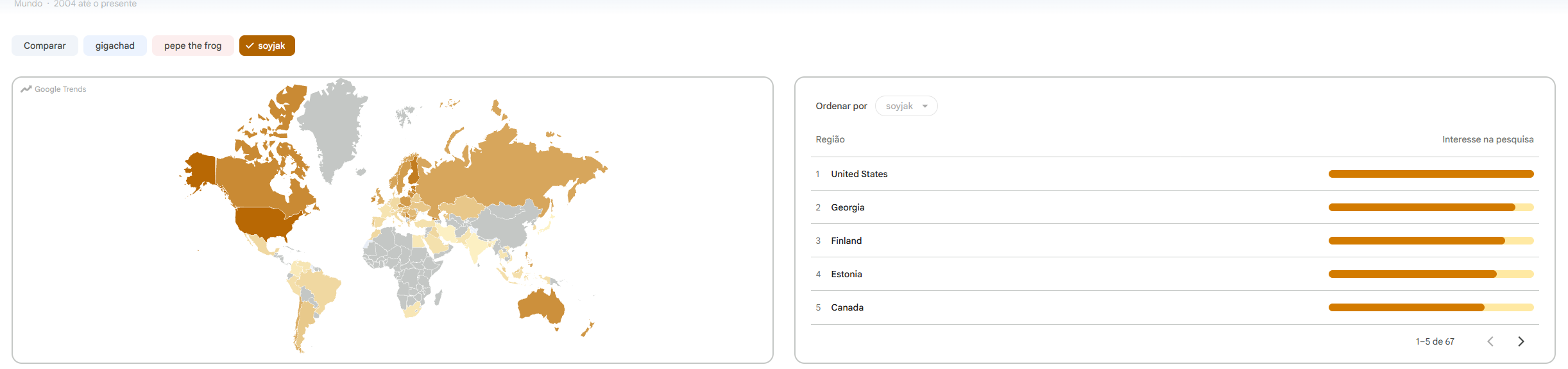Image resolution: width=1568 pixels, height=369 pixels.
Task: Click the Google Trends logo on map
Action: tap(53, 89)
